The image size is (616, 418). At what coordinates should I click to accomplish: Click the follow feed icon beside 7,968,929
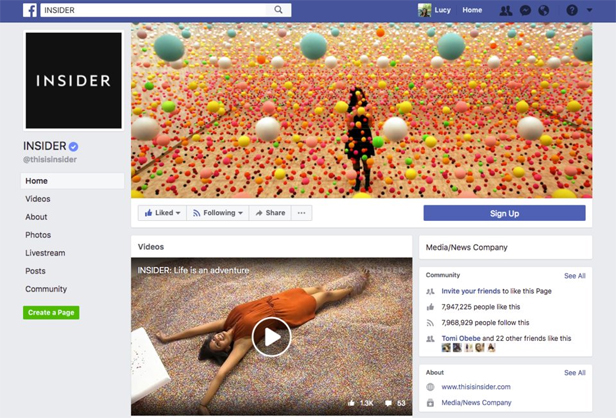pyautogui.click(x=431, y=323)
